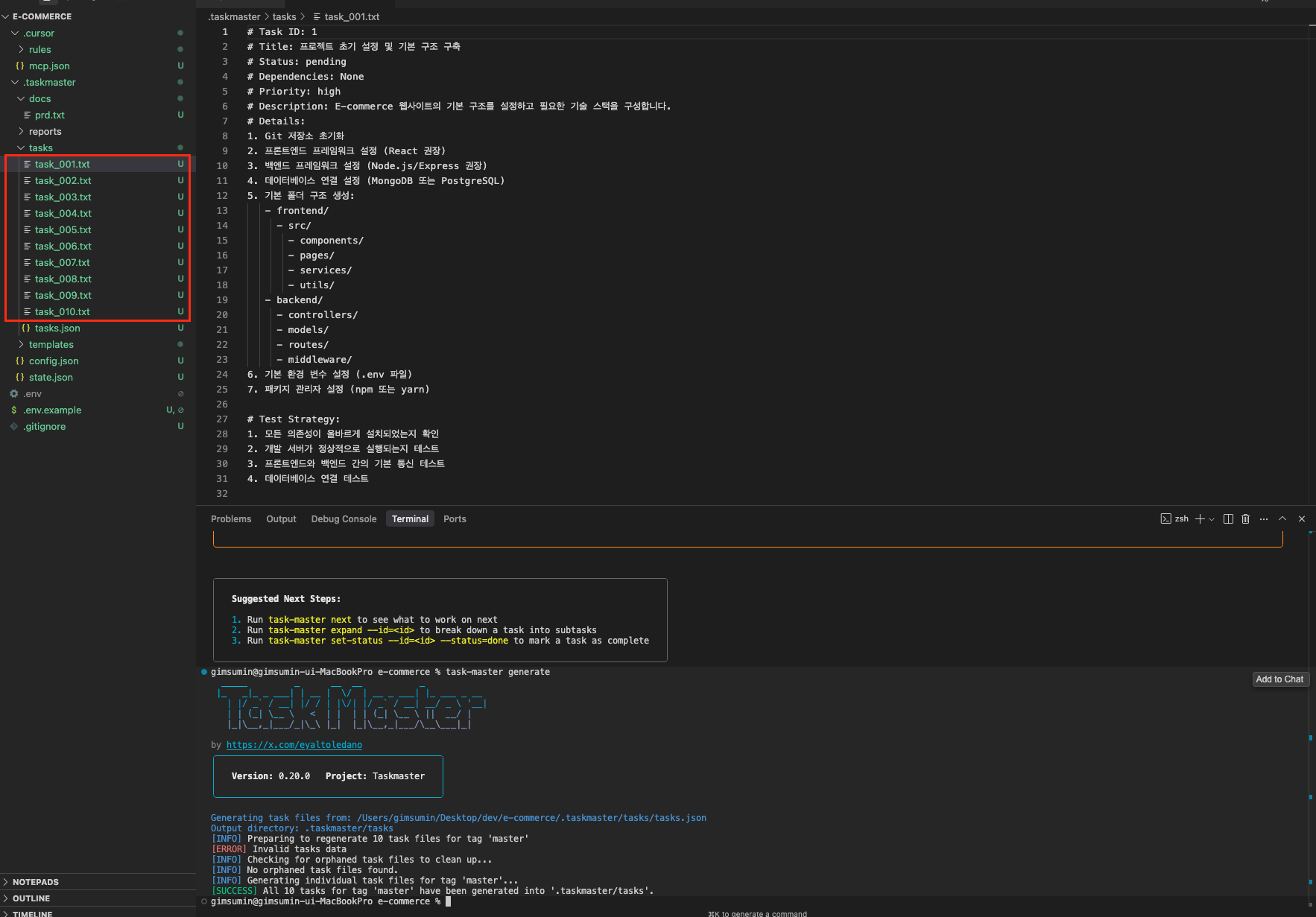The height and width of the screenshot is (917, 1316).
Task: Open the x.com/eyaltoledano link
Action: click(x=294, y=744)
